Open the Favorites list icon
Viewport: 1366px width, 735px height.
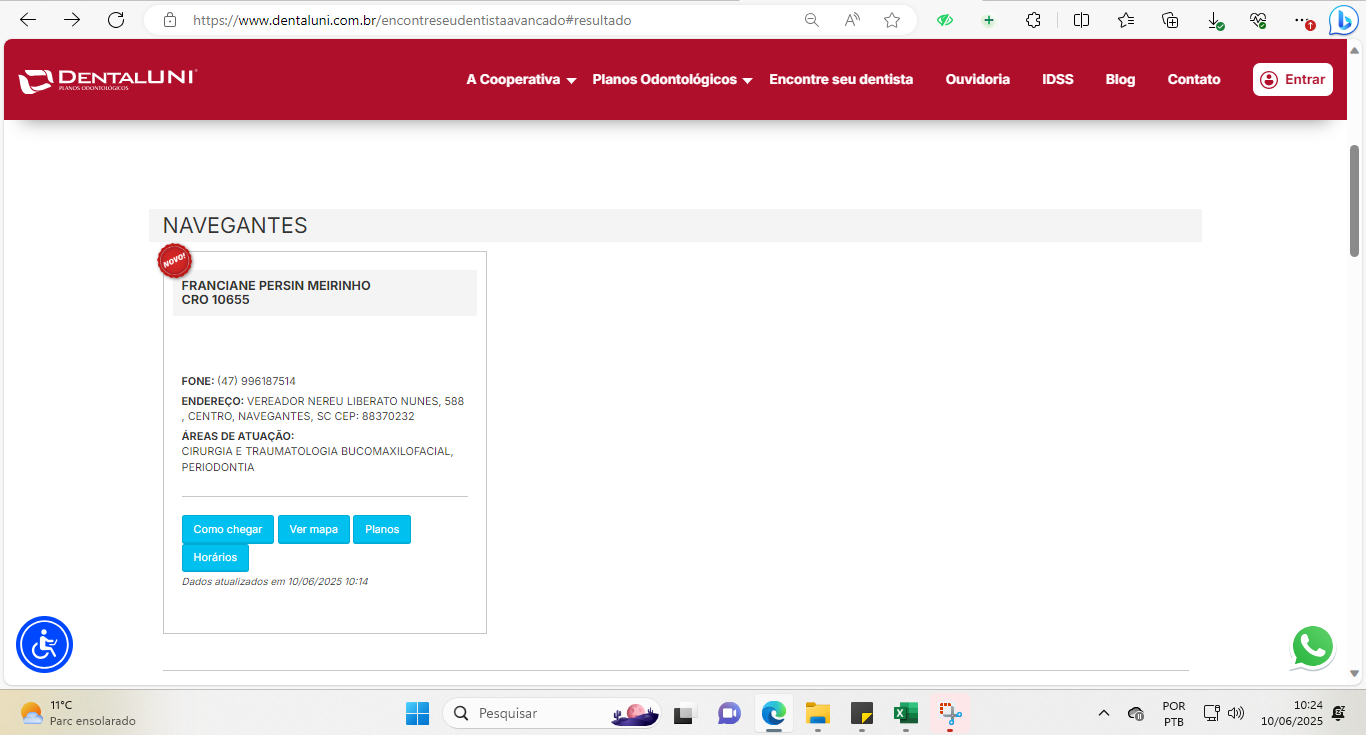point(1126,20)
